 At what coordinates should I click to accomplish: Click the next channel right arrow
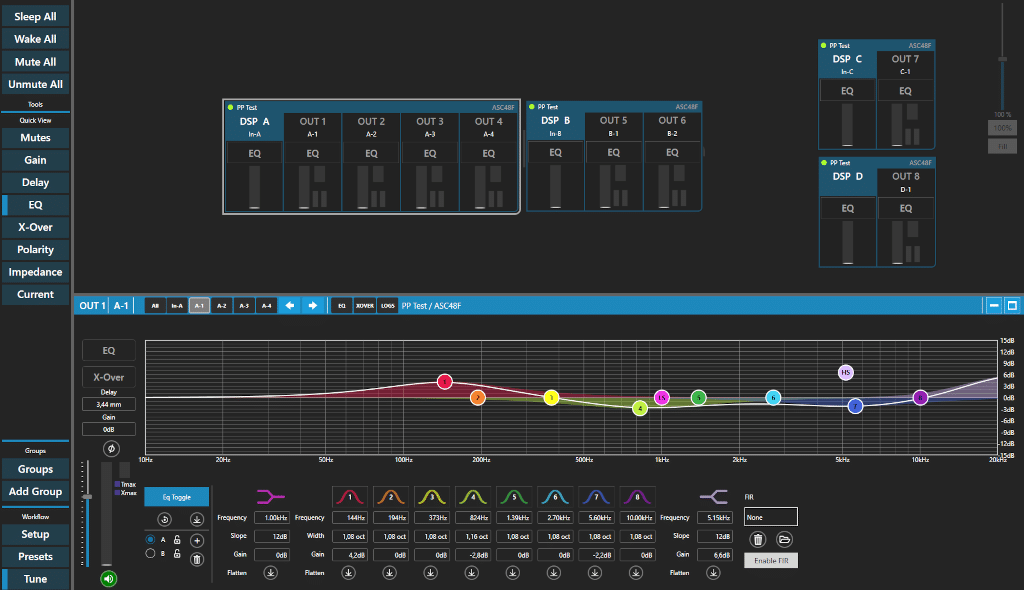click(312, 305)
